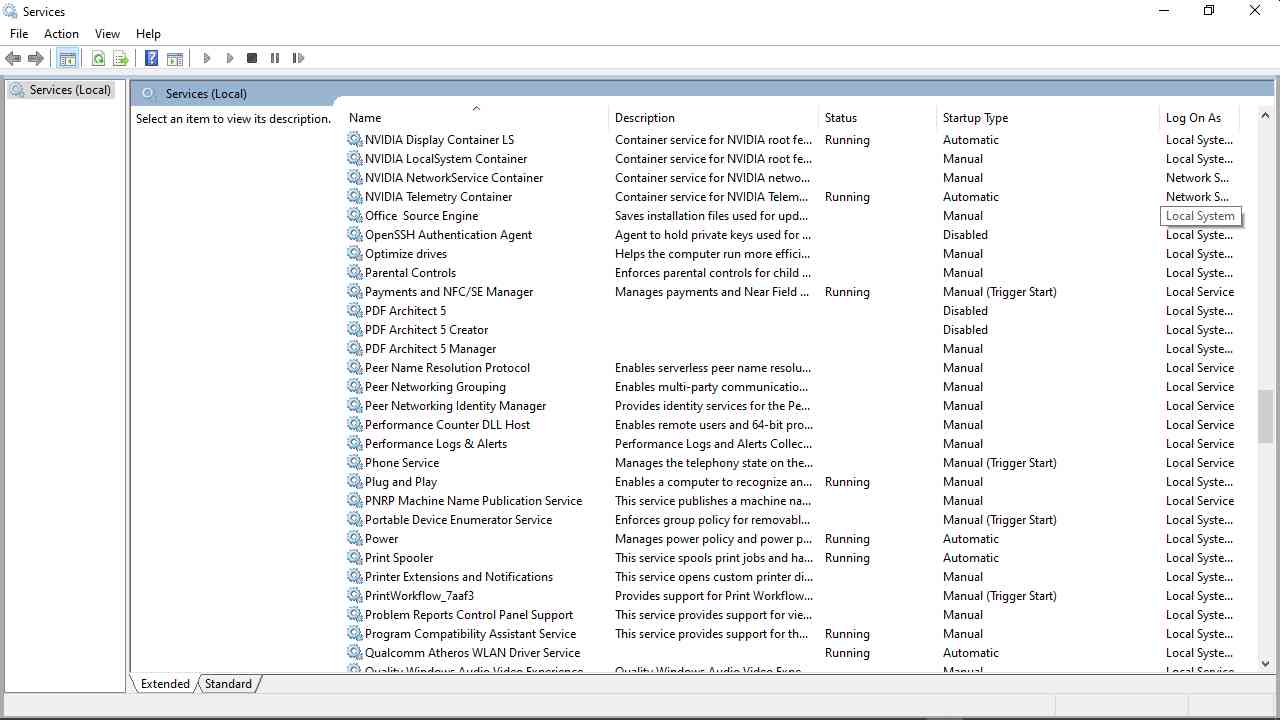
Task: Open the Help toolbar icon
Action: [x=151, y=59]
